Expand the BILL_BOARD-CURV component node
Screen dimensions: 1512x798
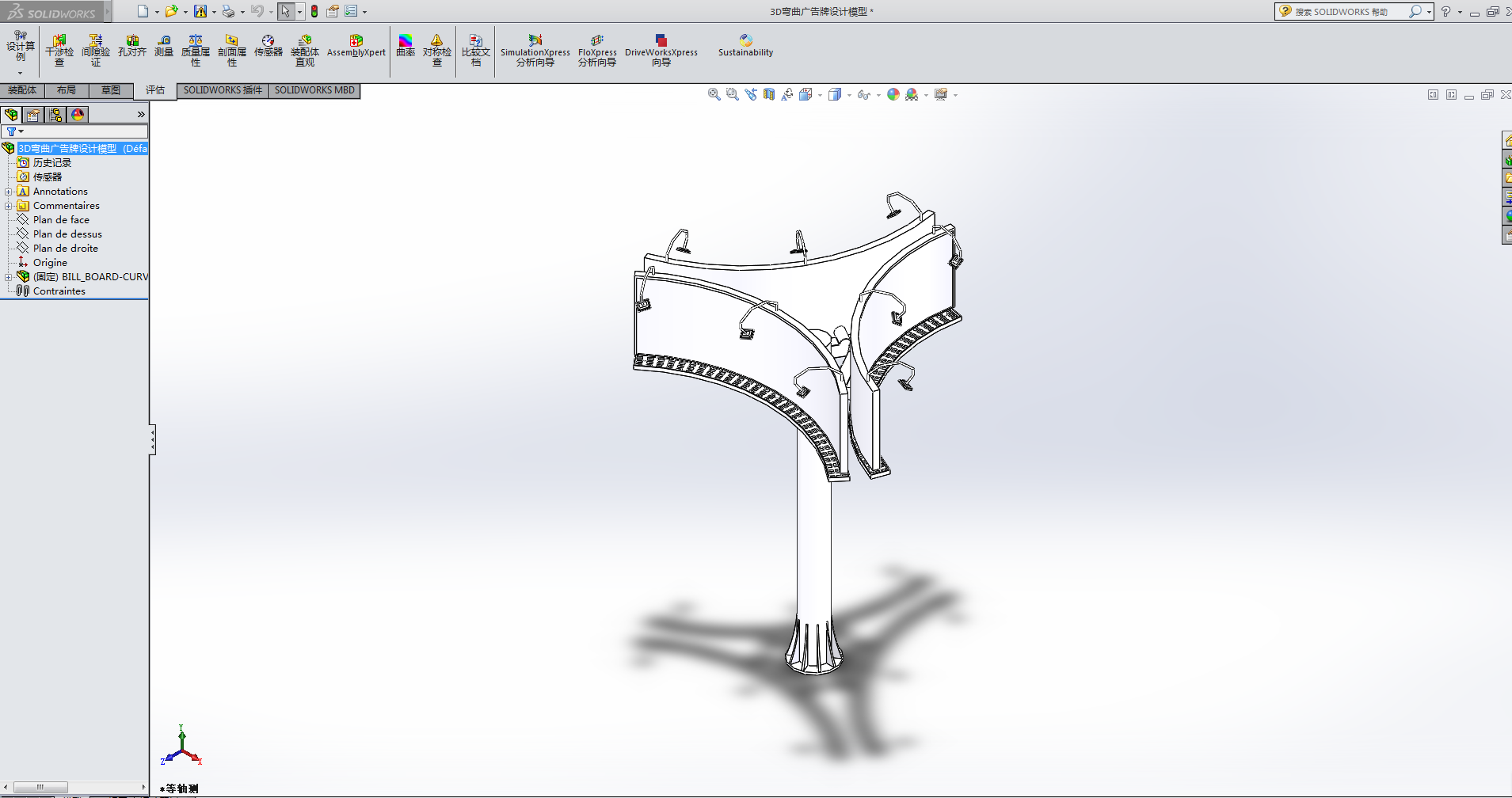point(8,276)
